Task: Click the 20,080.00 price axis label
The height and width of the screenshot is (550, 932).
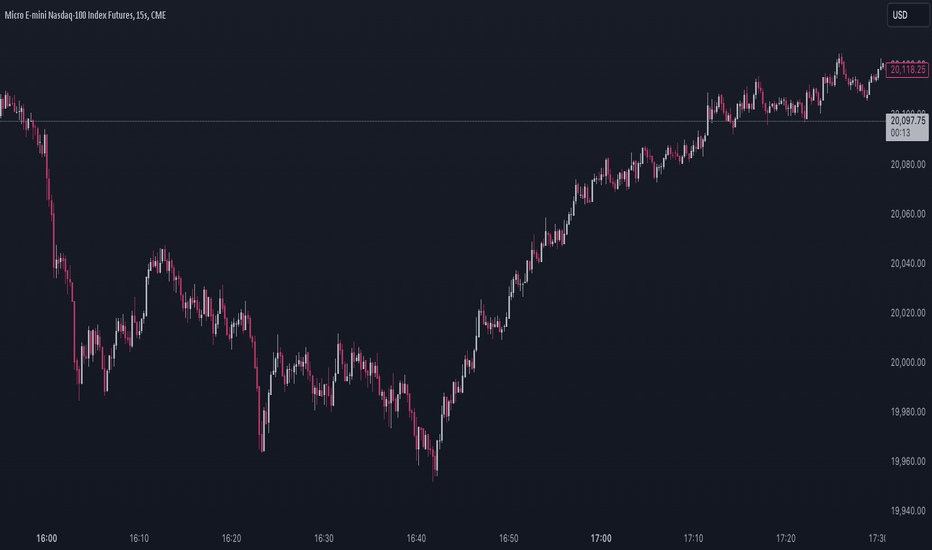Action: (x=908, y=164)
